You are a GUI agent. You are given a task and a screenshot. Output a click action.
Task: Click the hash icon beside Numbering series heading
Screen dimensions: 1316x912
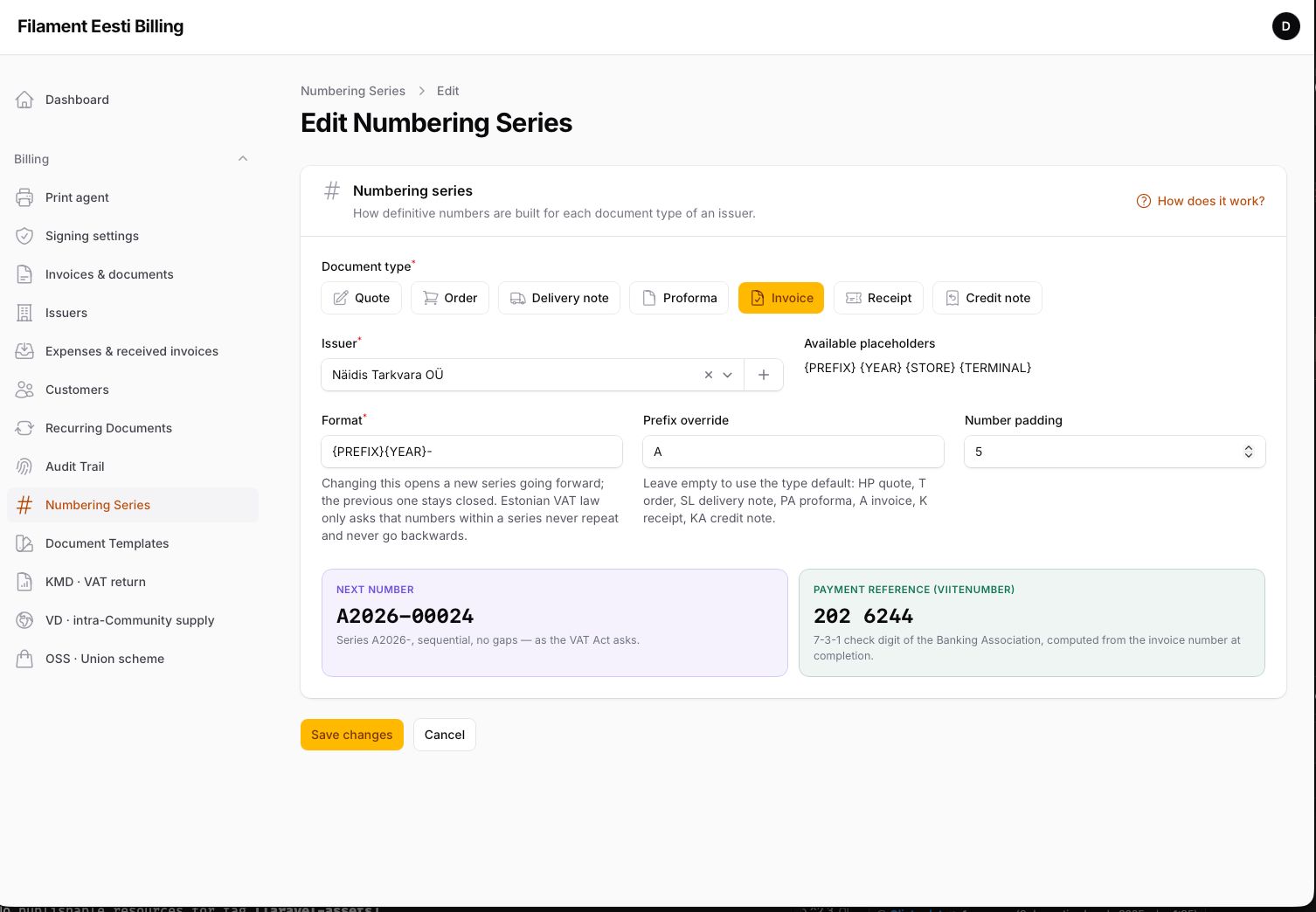point(332,190)
